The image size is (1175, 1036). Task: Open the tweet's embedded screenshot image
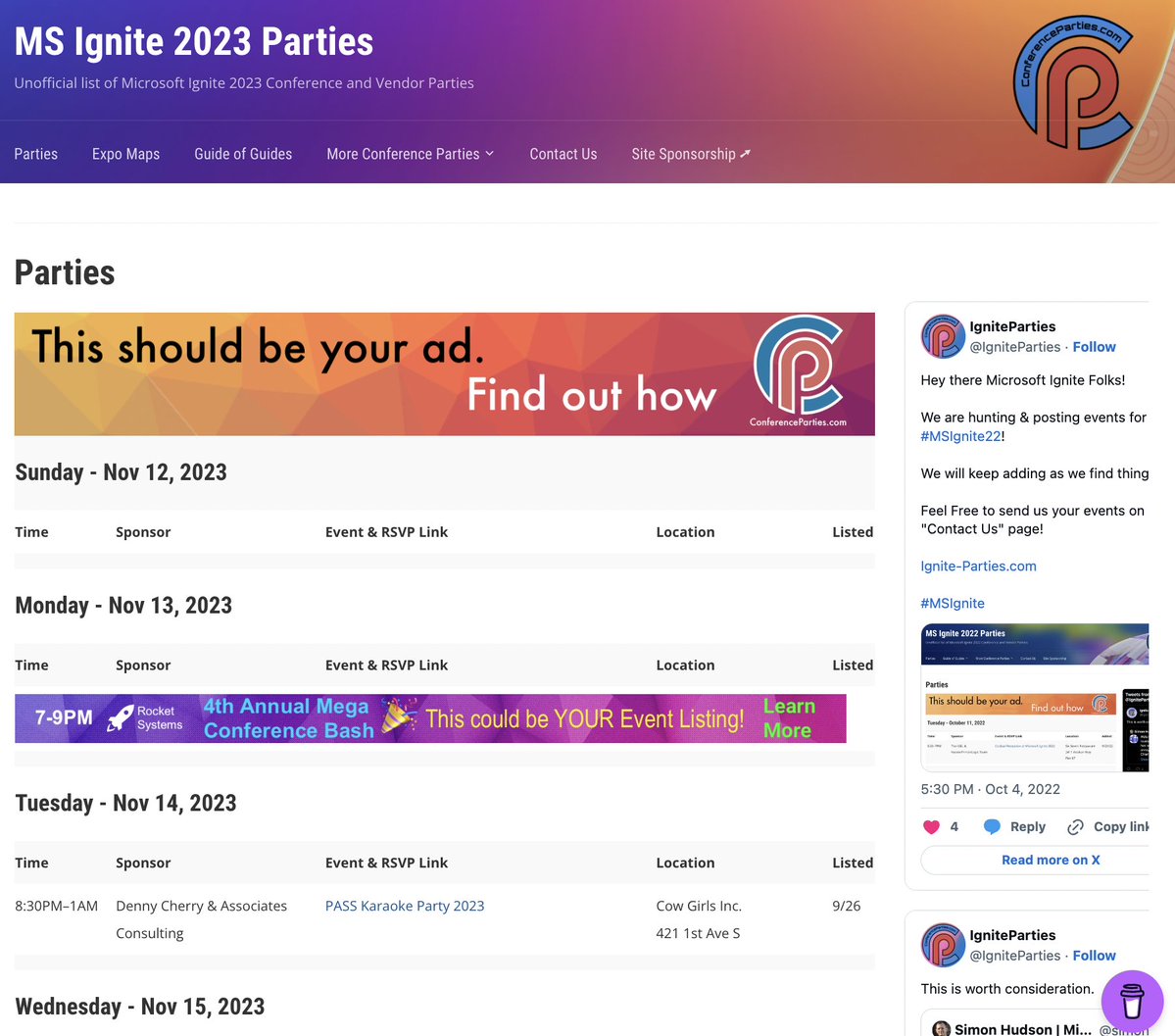click(1035, 697)
